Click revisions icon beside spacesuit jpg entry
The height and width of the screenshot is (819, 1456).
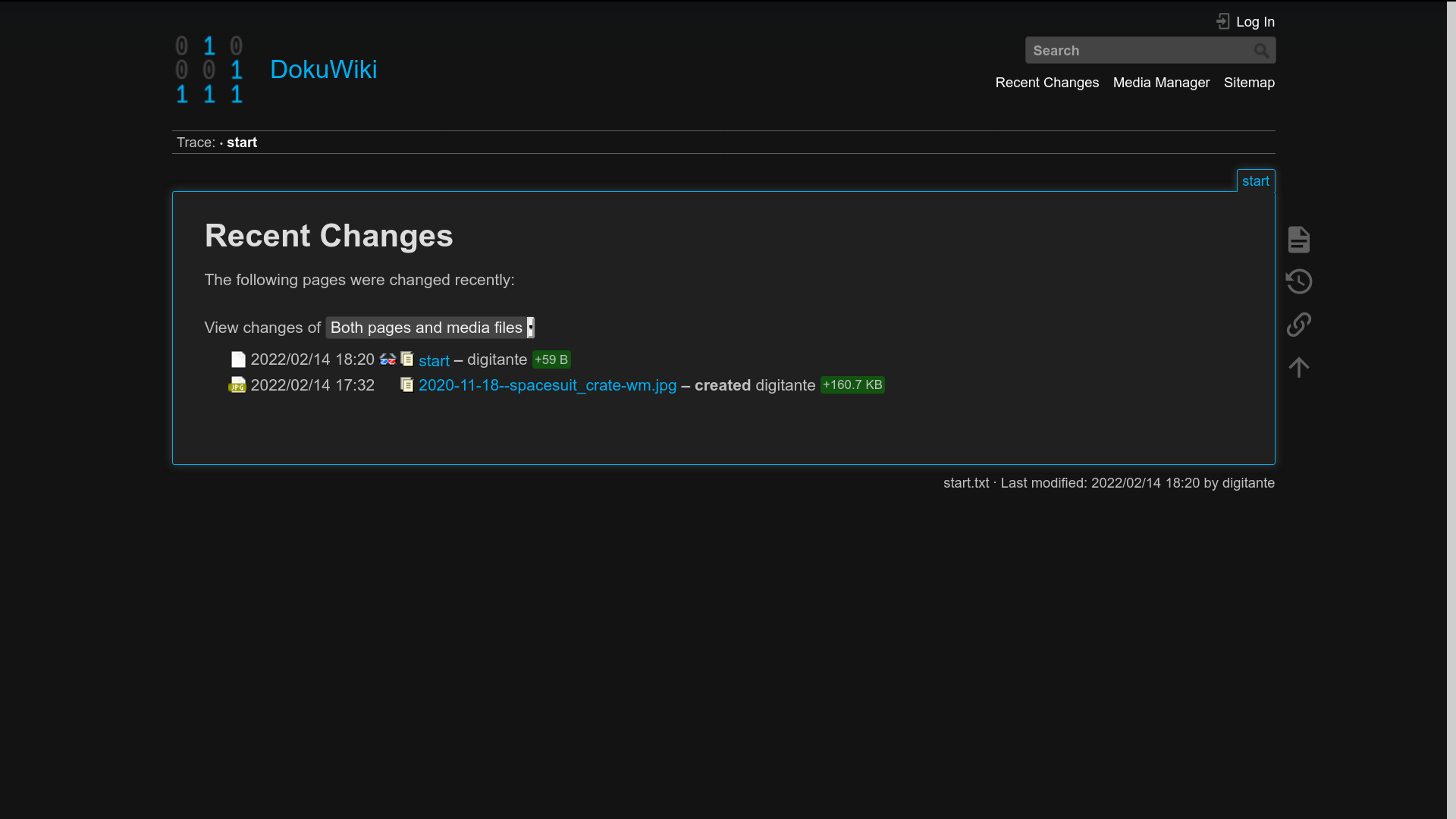pyautogui.click(x=407, y=385)
